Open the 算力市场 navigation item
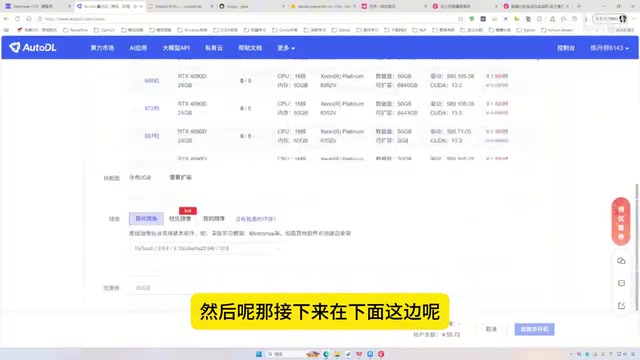The image size is (640, 360). [x=102, y=48]
